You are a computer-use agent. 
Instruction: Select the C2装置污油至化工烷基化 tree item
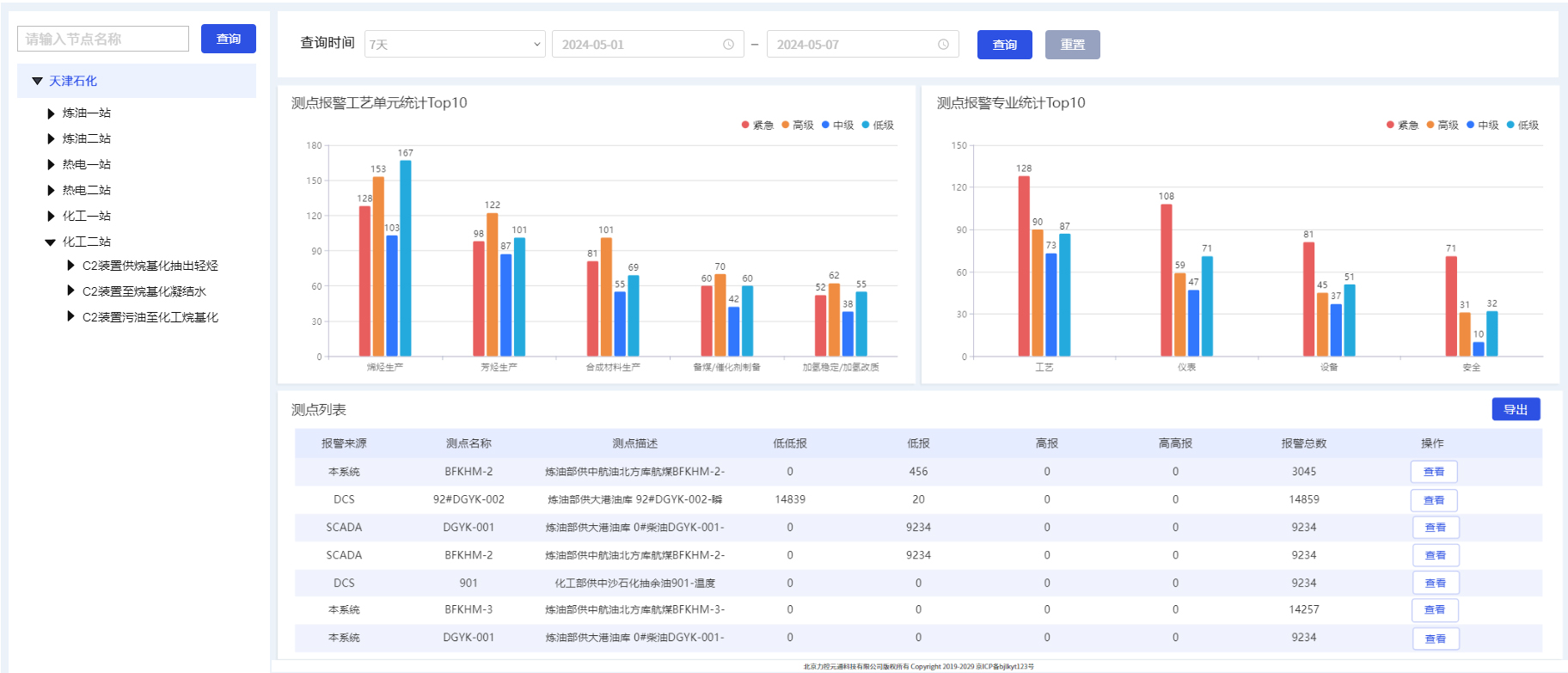pos(150,317)
